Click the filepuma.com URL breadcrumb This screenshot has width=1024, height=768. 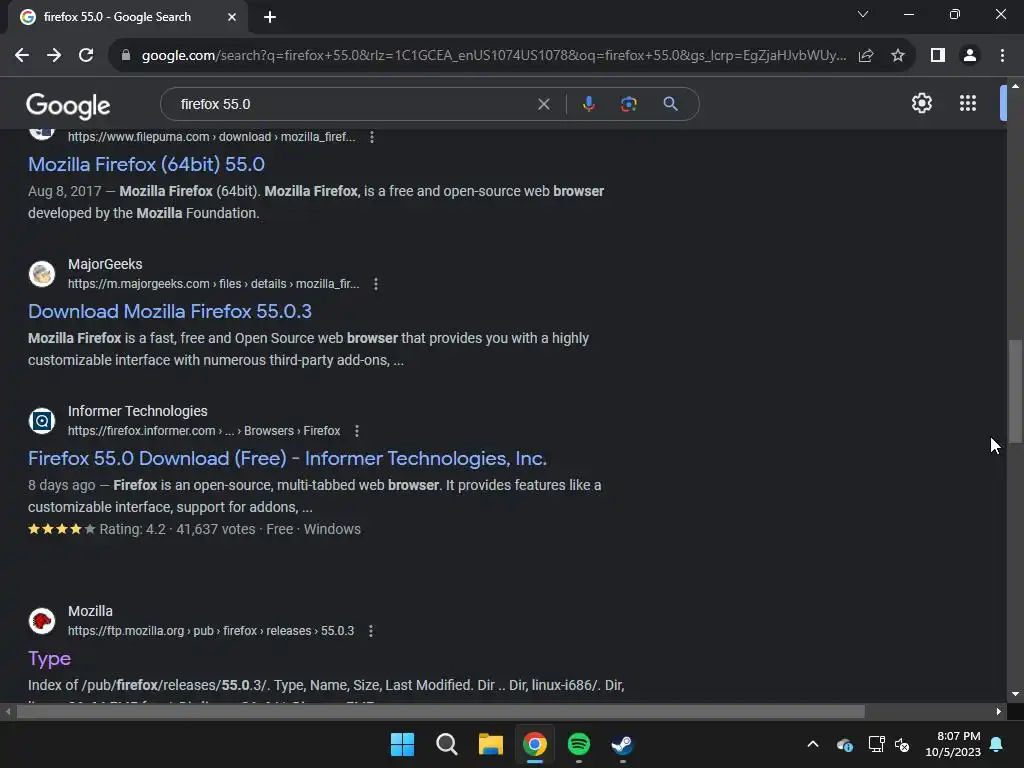pyautogui.click(x=212, y=137)
